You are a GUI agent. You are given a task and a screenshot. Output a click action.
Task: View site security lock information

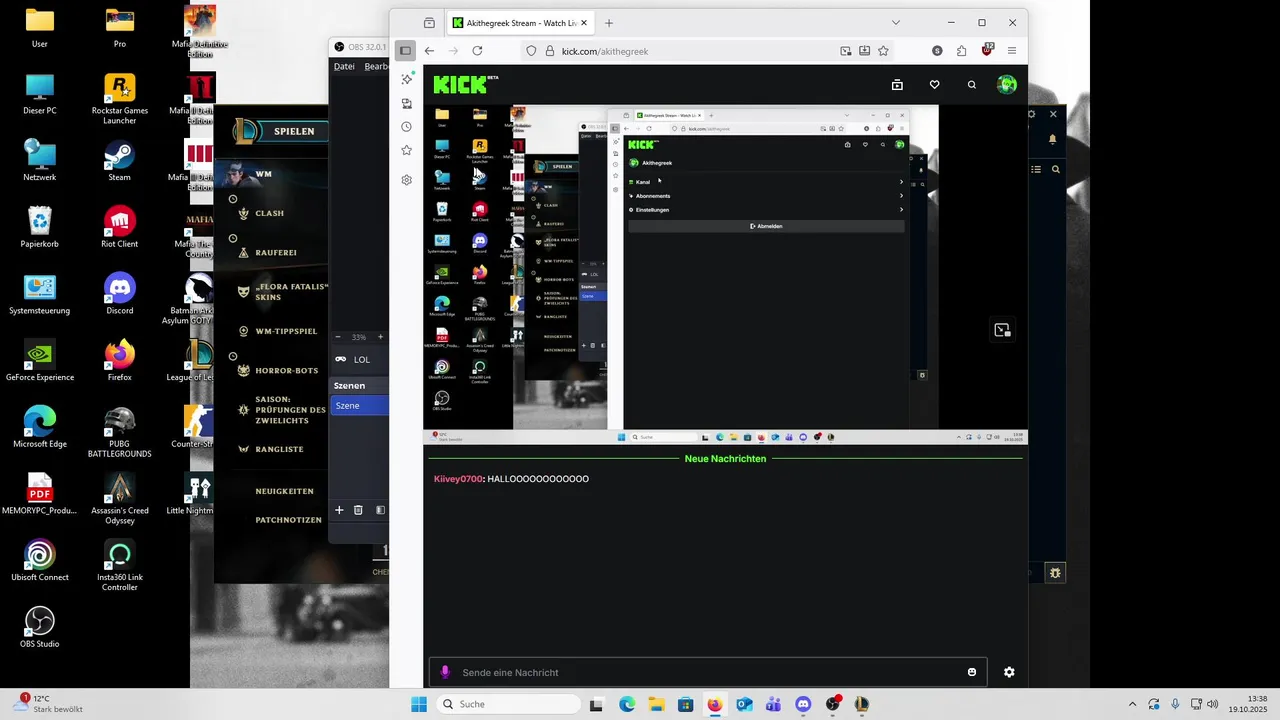549,51
